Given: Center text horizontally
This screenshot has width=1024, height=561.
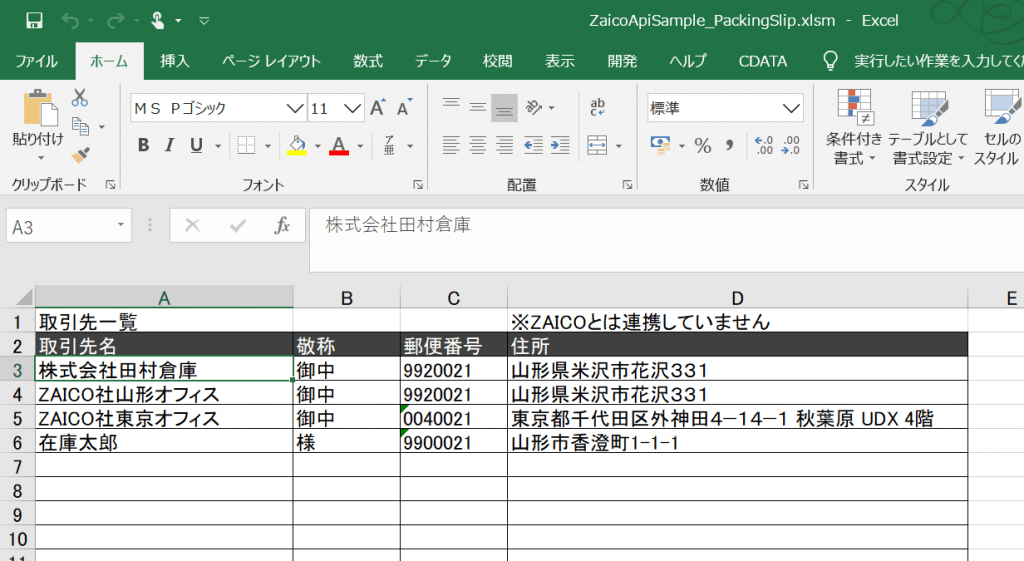Looking at the screenshot, I should pos(477,145).
